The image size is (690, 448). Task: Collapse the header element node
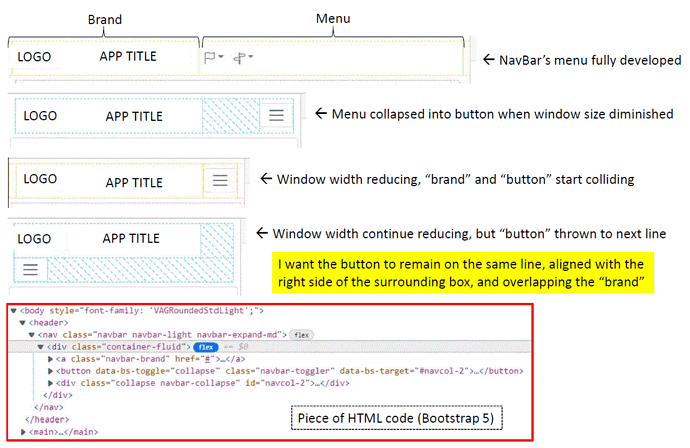22,323
